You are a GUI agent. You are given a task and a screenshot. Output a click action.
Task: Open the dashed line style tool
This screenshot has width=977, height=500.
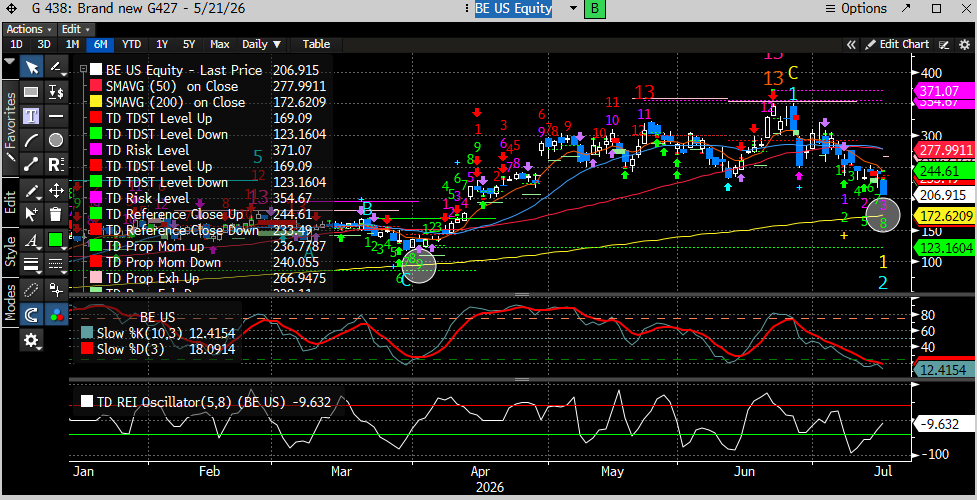(56, 264)
